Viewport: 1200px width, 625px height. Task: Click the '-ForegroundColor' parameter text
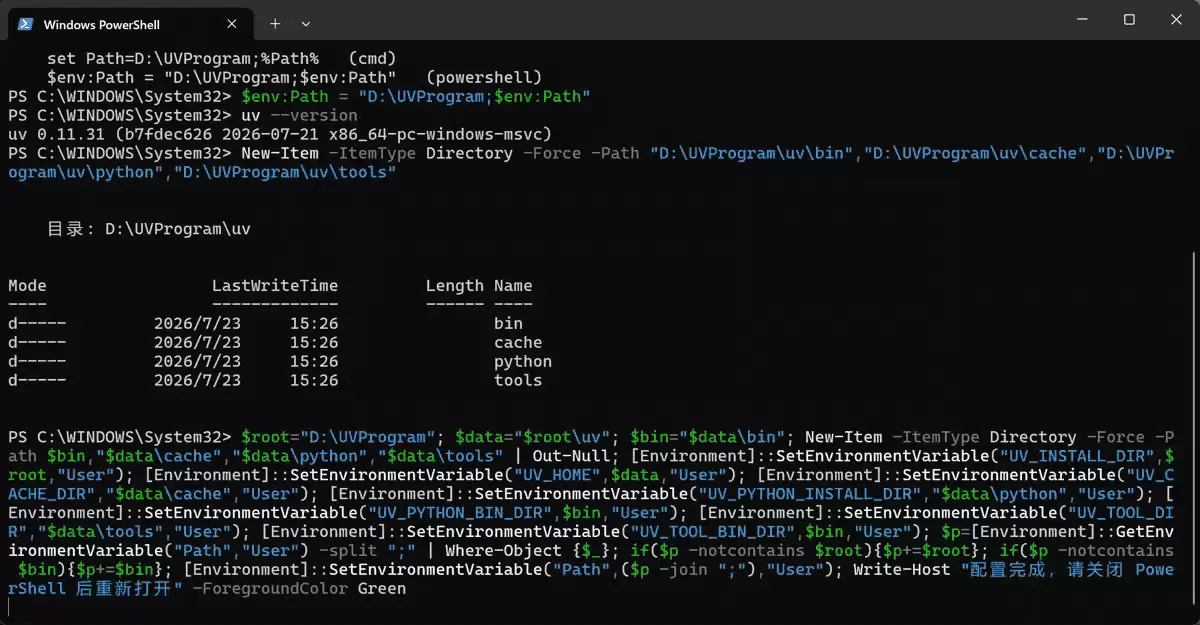[x=270, y=589]
